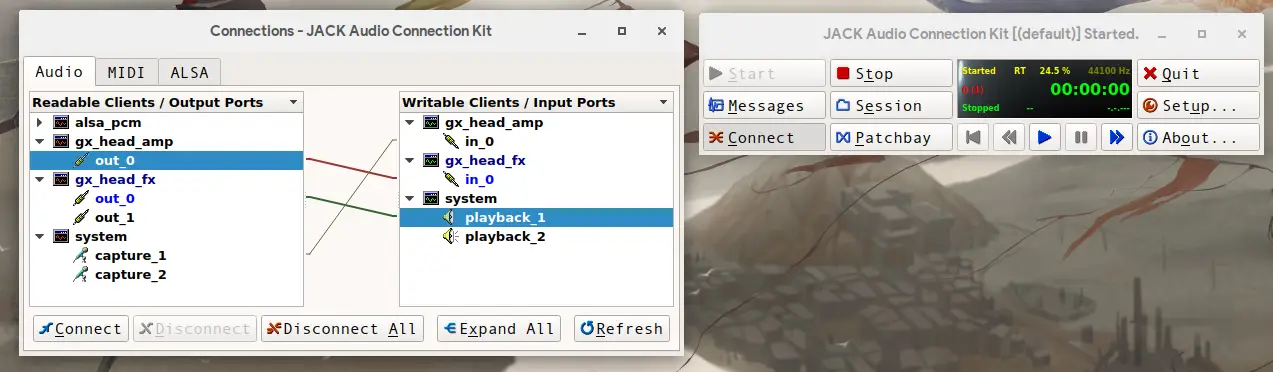This screenshot has height=372, width=1273.
Task: Click the transport pause button
Action: [x=1080, y=137]
